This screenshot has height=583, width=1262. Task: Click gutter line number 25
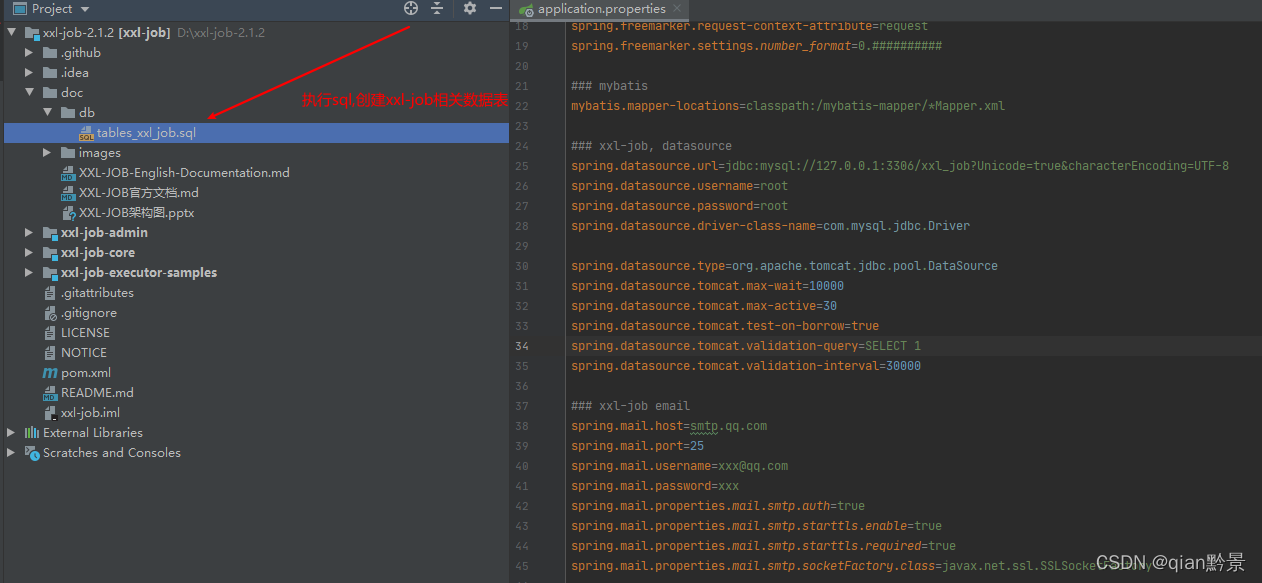point(521,166)
